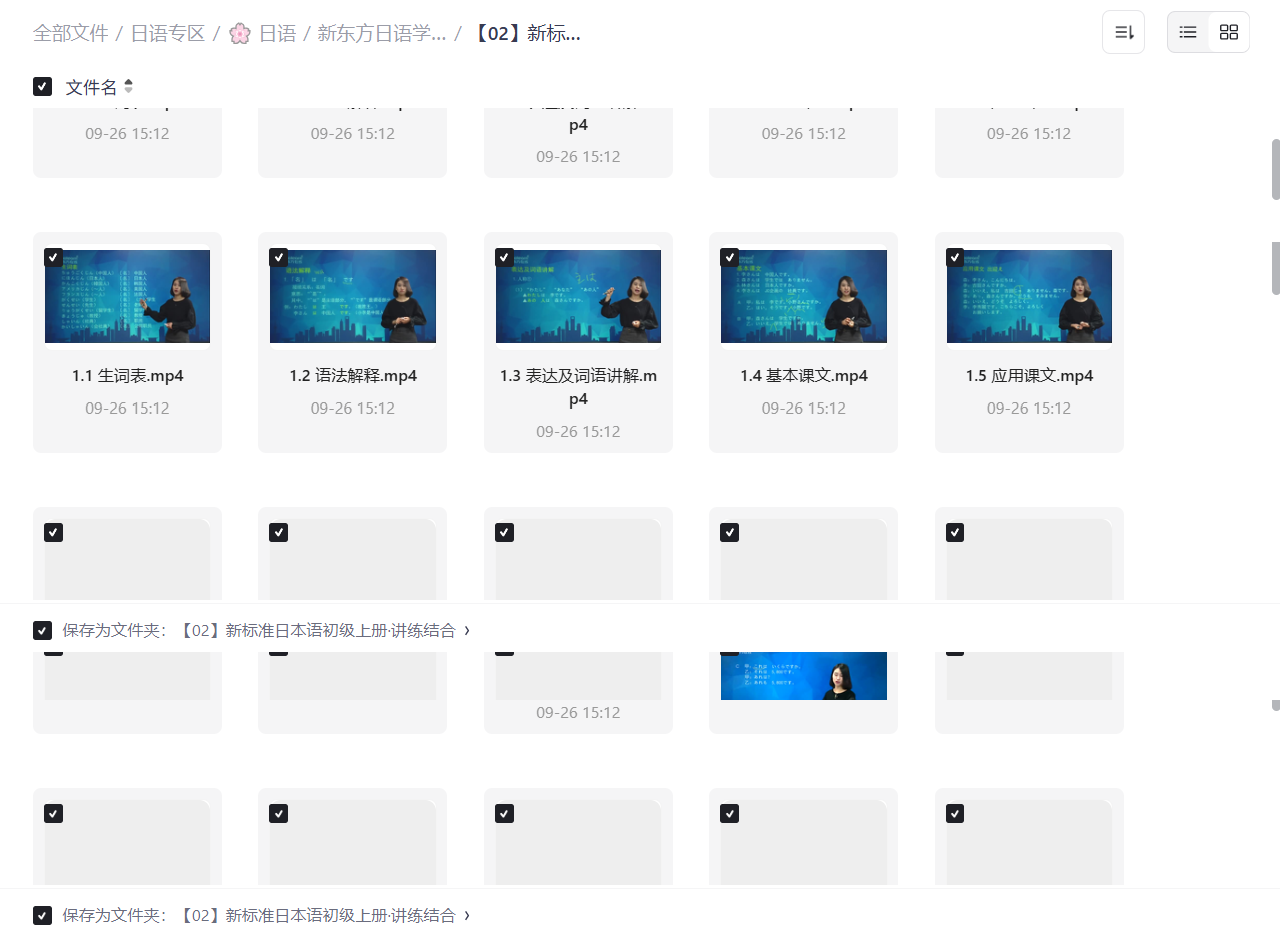Screen dimensions: 1280x942
Task: Uncheck the 1.1 生词表.mp4 checkbox
Action: [x=54, y=258]
